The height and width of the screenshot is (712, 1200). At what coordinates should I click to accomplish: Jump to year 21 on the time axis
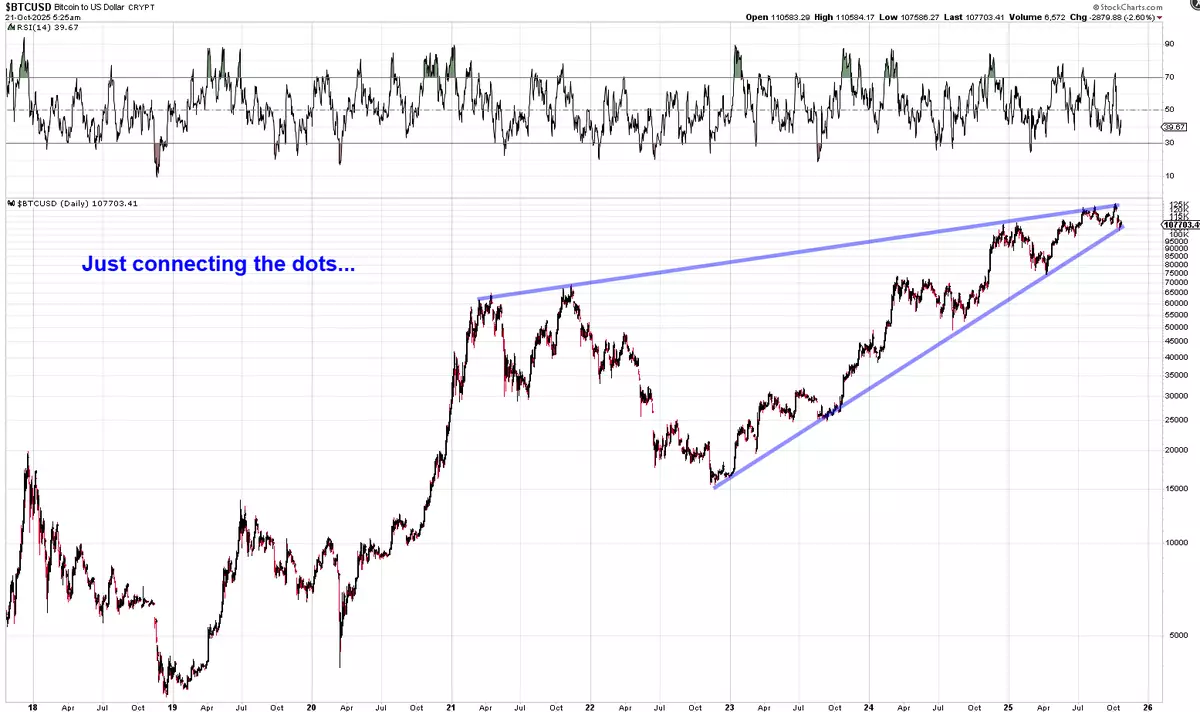click(x=450, y=704)
